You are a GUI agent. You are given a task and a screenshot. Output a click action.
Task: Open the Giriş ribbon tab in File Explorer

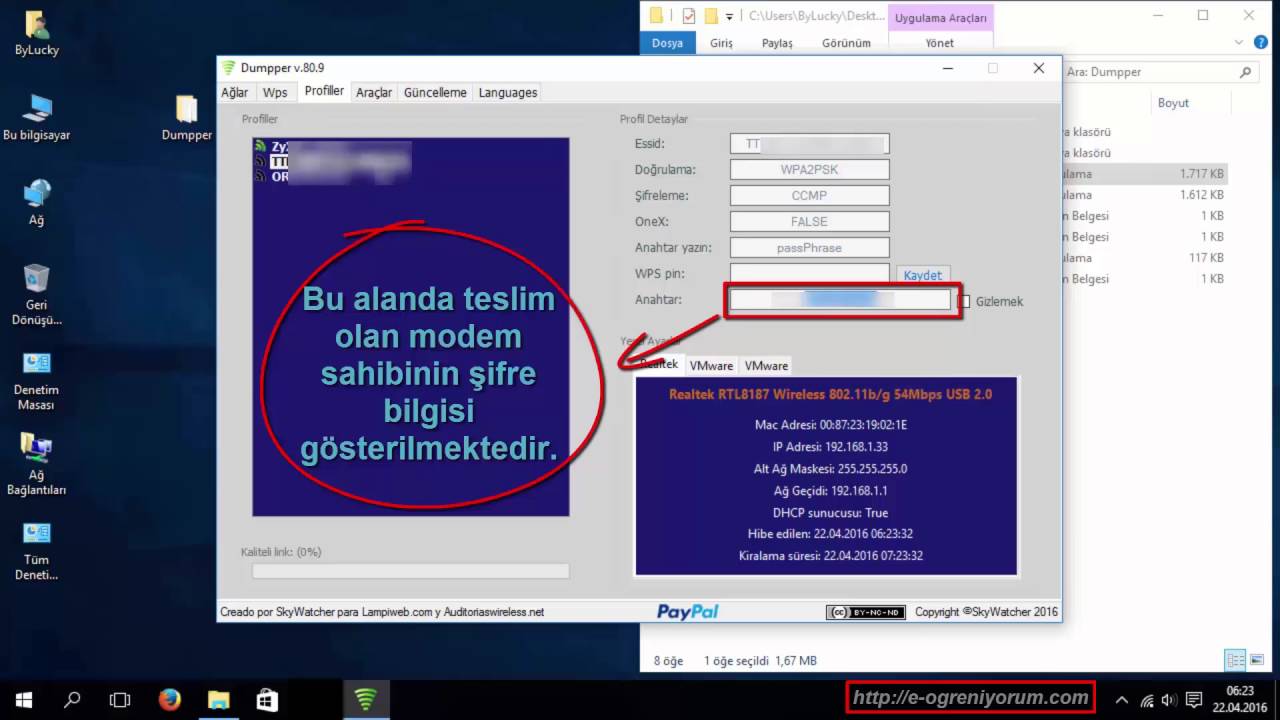(721, 43)
